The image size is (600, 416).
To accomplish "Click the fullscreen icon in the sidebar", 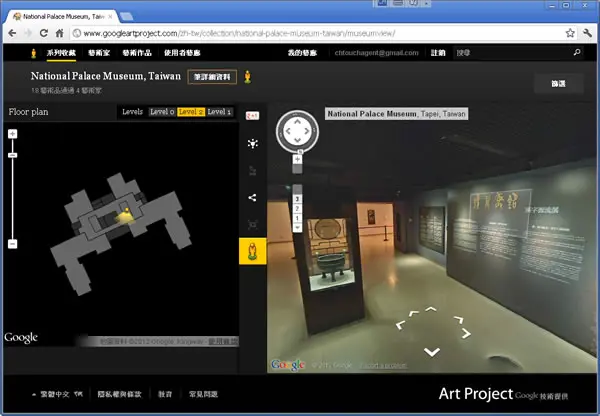I will (x=253, y=225).
